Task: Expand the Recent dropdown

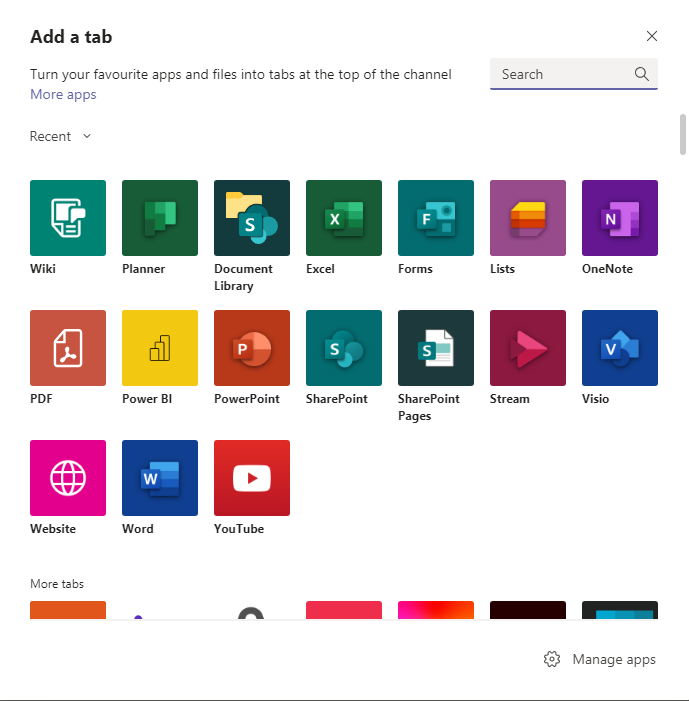Action: click(60, 136)
